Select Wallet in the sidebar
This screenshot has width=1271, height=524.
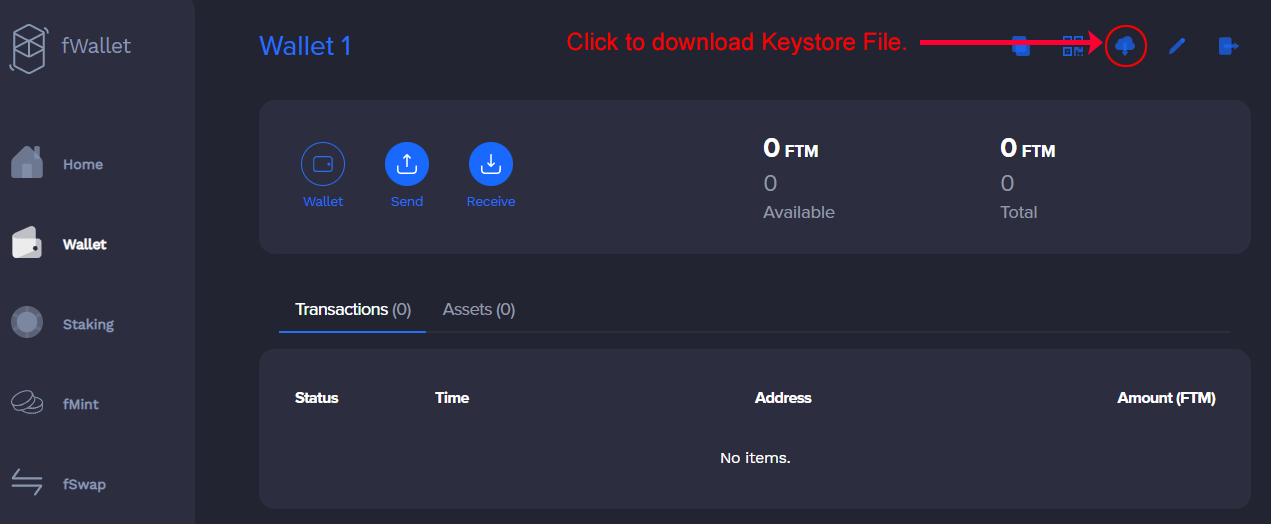(x=59, y=244)
